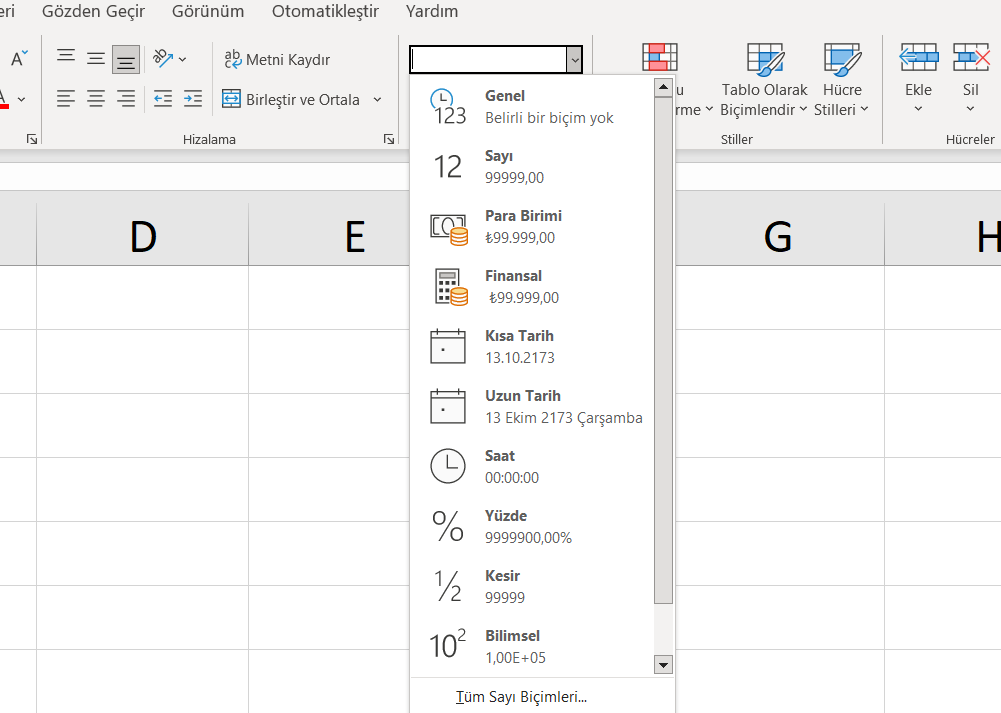Viewport: 1001px width, 713px height.
Task: Expand the Ekle dropdown arrow
Action: (x=918, y=109)
